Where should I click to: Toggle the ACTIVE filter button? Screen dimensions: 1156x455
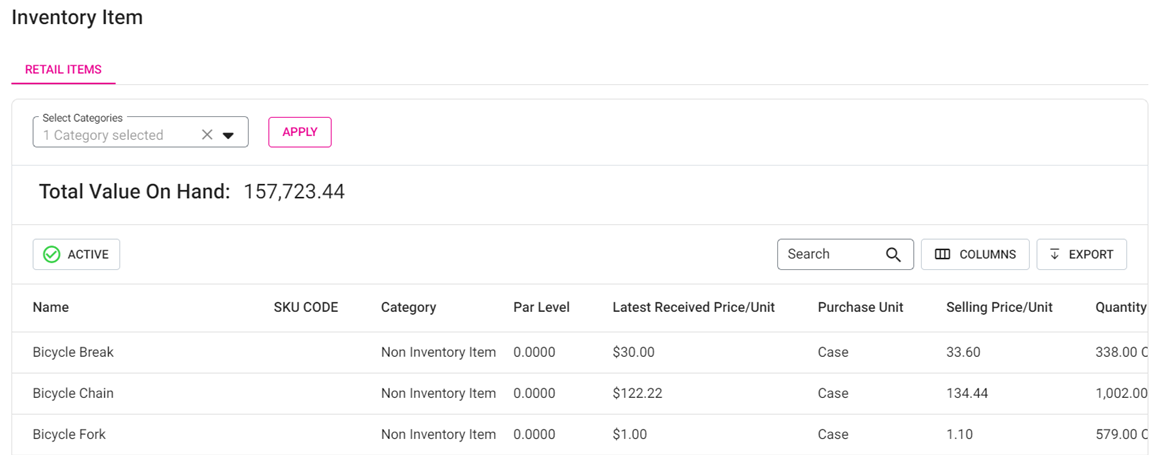(77, 255)
